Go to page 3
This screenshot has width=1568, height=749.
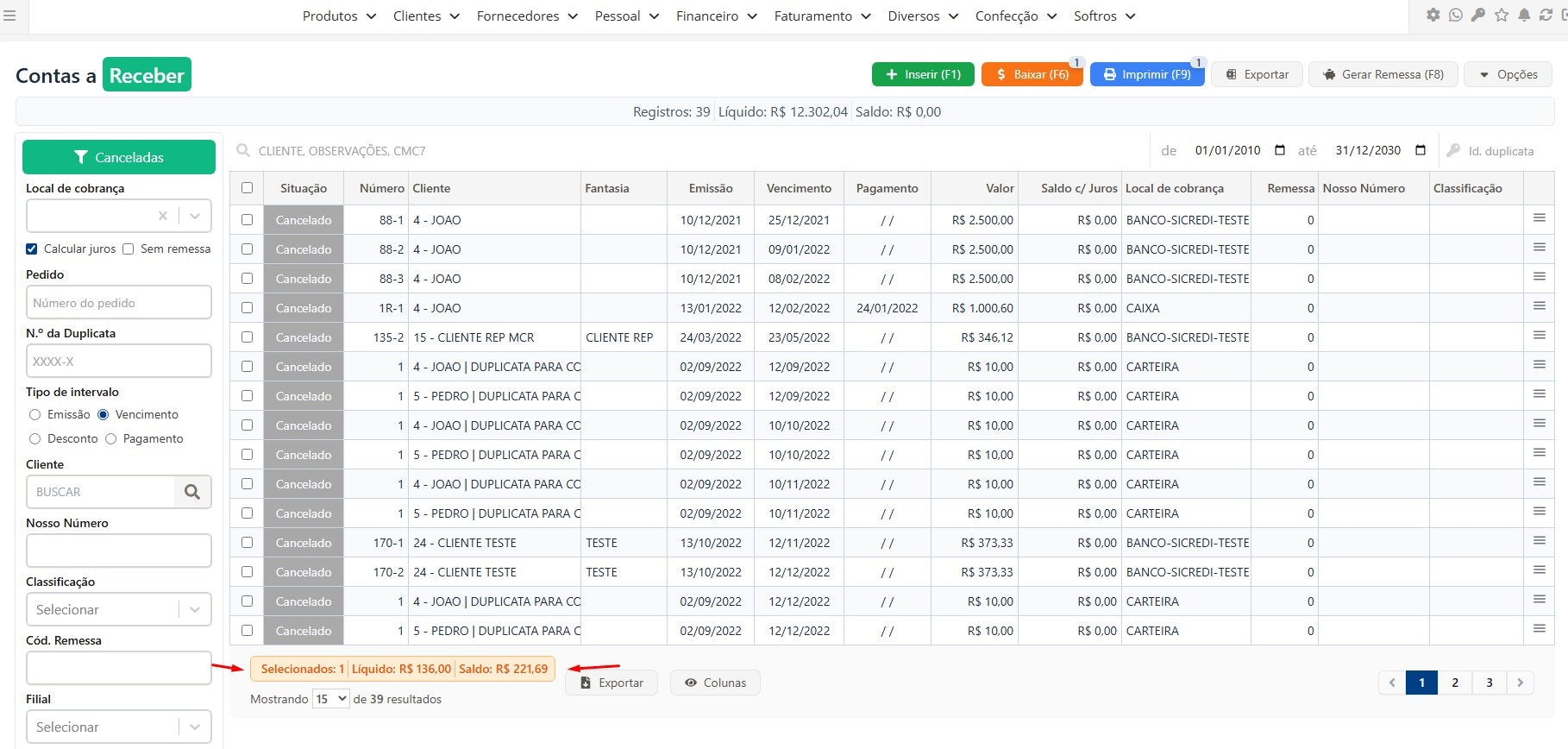point(1490,683)
